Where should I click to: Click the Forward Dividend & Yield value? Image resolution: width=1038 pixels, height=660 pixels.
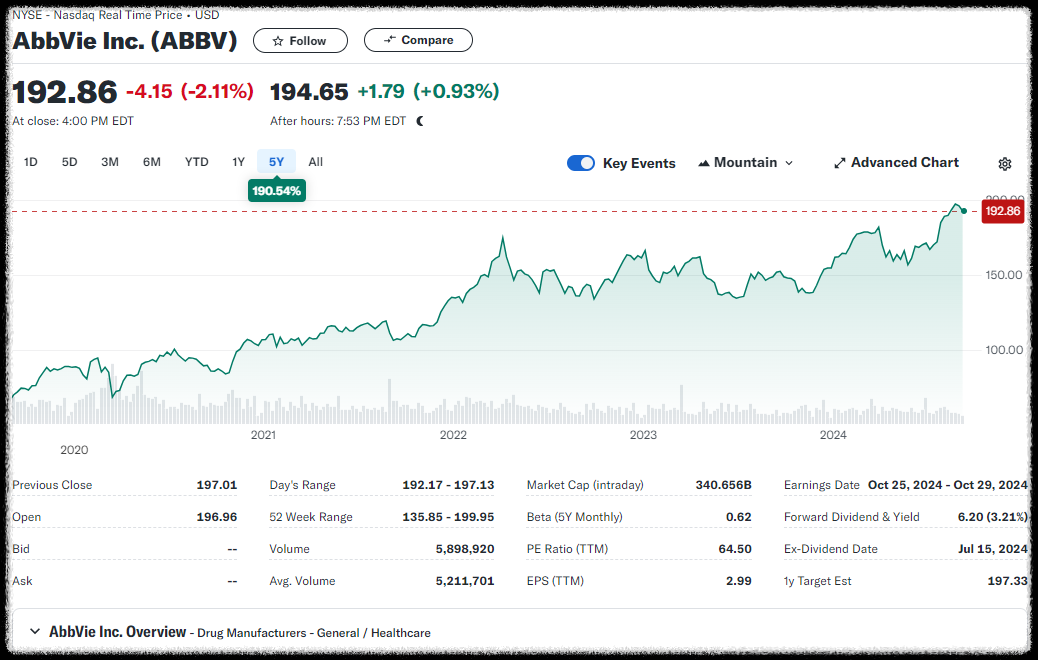tap(992, 517)
